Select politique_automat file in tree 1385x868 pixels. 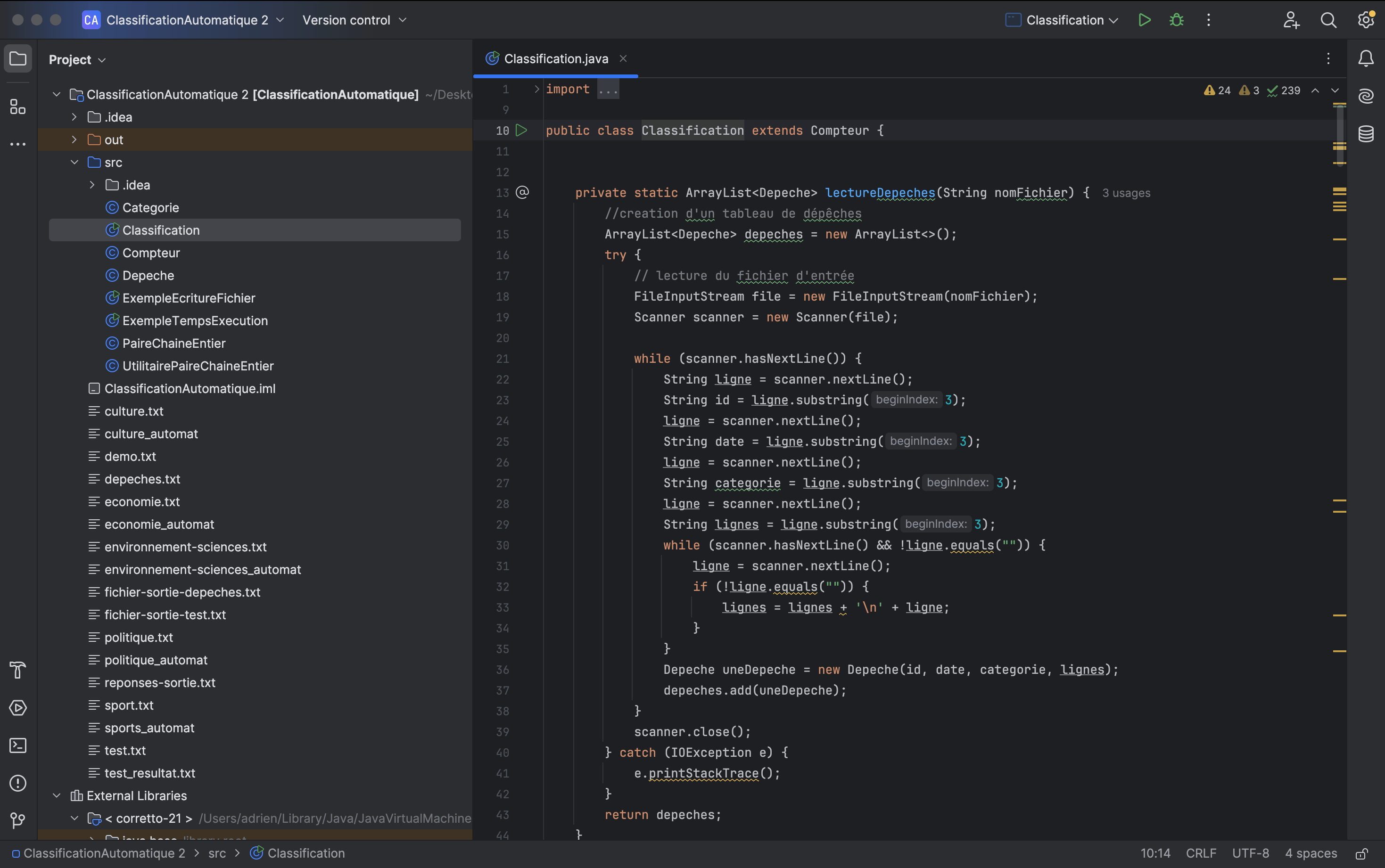click(x=156, y=660)
